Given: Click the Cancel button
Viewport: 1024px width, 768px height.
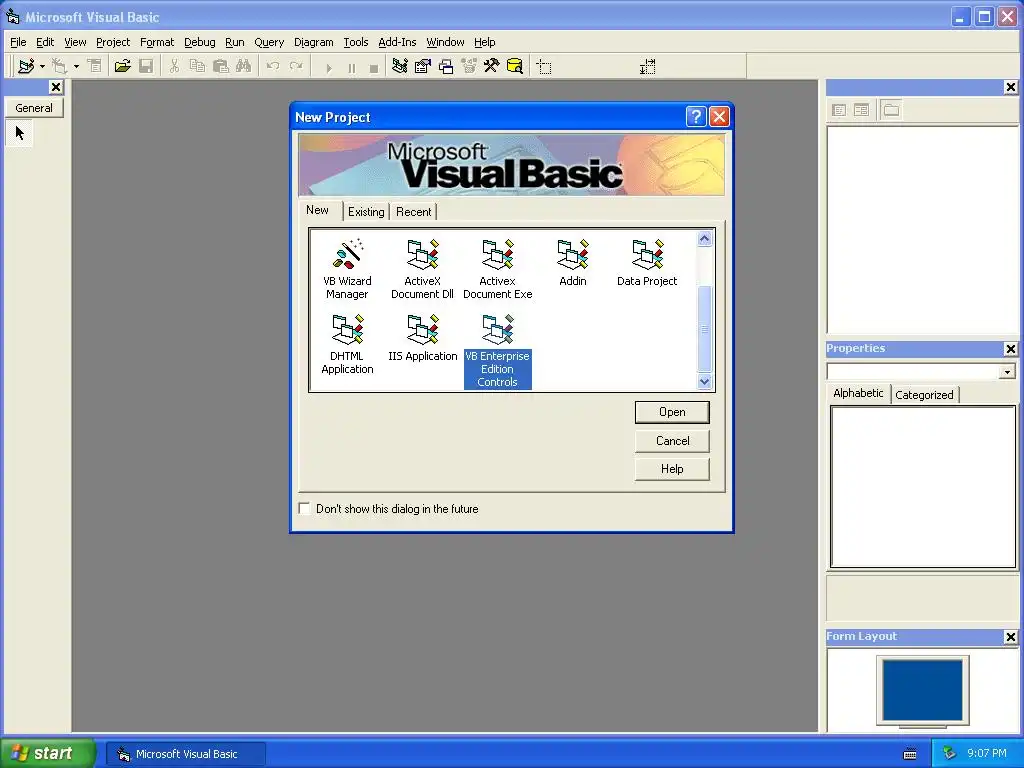Looking at the screenshot, I should coord(672,441).
